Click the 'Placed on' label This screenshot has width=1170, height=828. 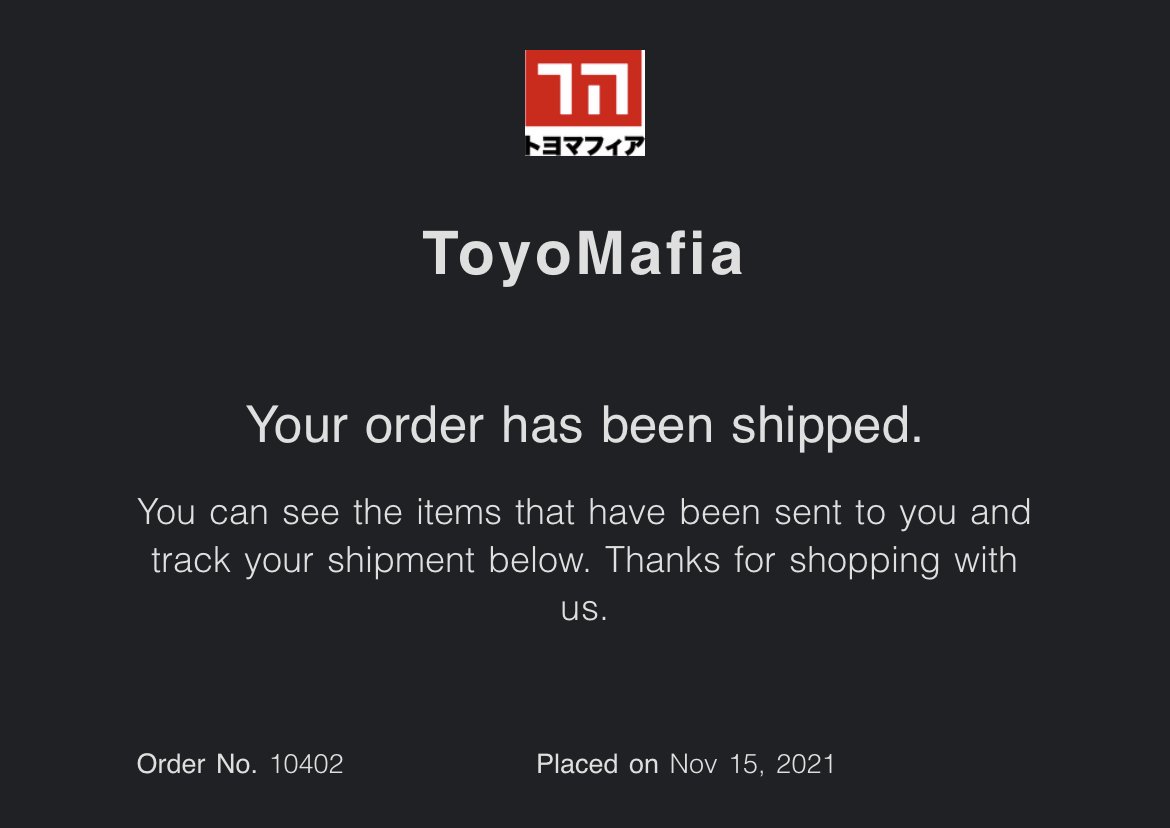point(598,764)
